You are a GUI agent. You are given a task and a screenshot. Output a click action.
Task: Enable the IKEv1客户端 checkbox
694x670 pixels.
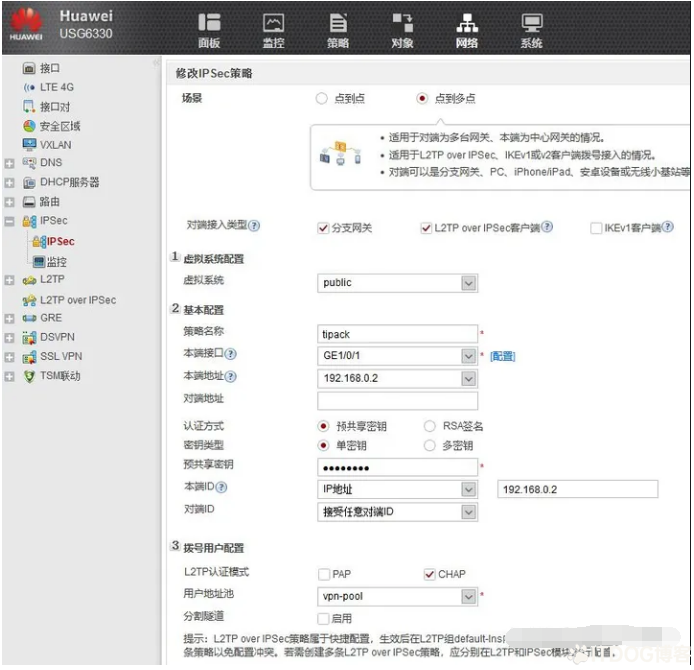[x=596, y=228]
